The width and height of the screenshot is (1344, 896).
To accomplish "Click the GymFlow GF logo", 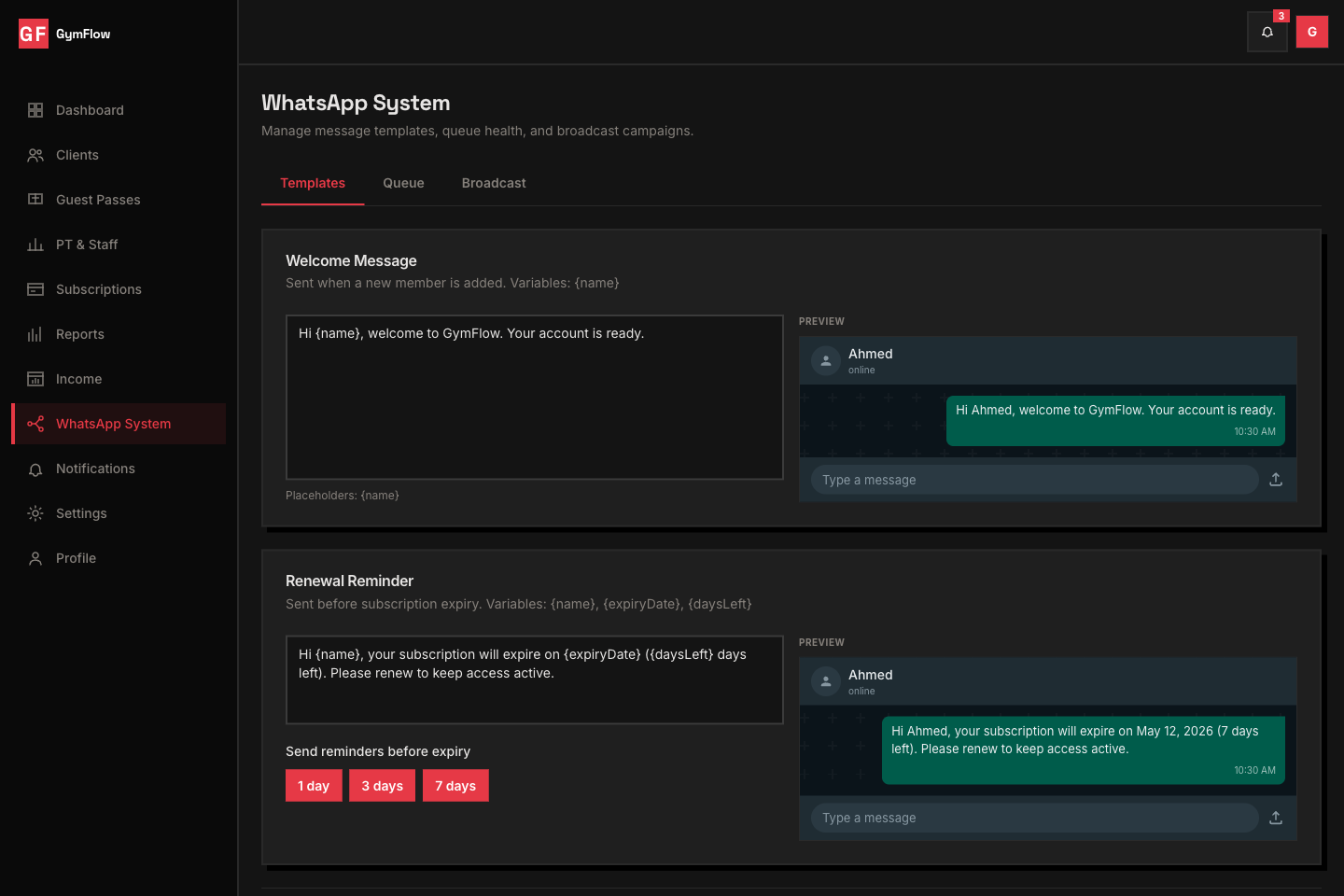I will click(x=34, y=35).
